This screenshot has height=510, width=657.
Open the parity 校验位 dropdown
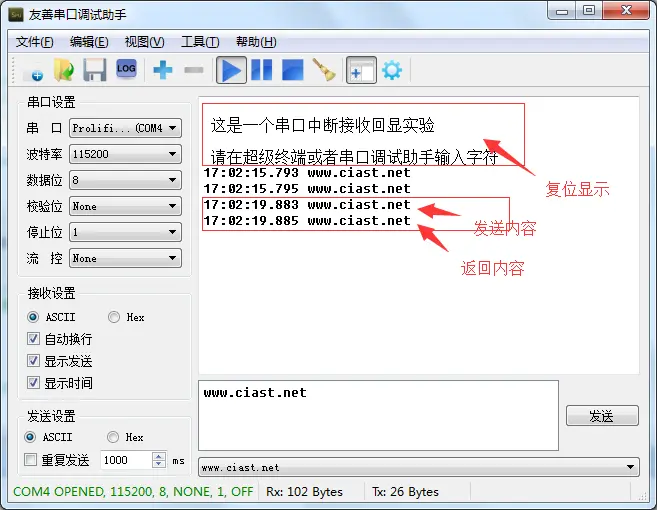125,206
